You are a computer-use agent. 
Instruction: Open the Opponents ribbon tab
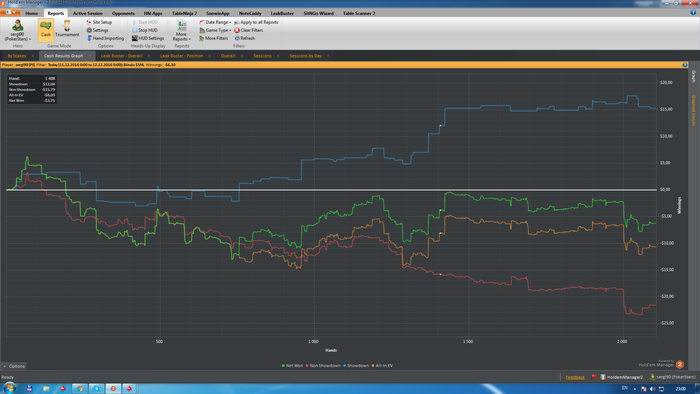123,13
